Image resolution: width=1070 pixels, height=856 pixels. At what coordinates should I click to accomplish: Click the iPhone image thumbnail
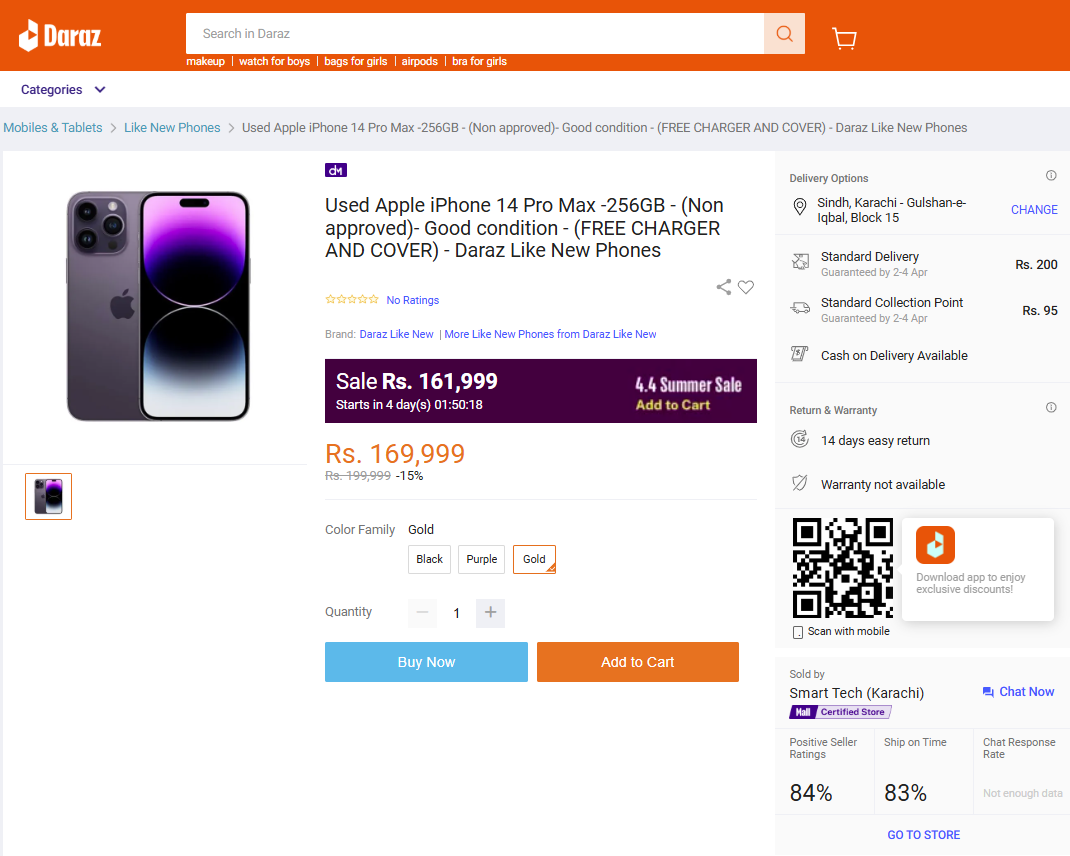[x=48, y=496]
